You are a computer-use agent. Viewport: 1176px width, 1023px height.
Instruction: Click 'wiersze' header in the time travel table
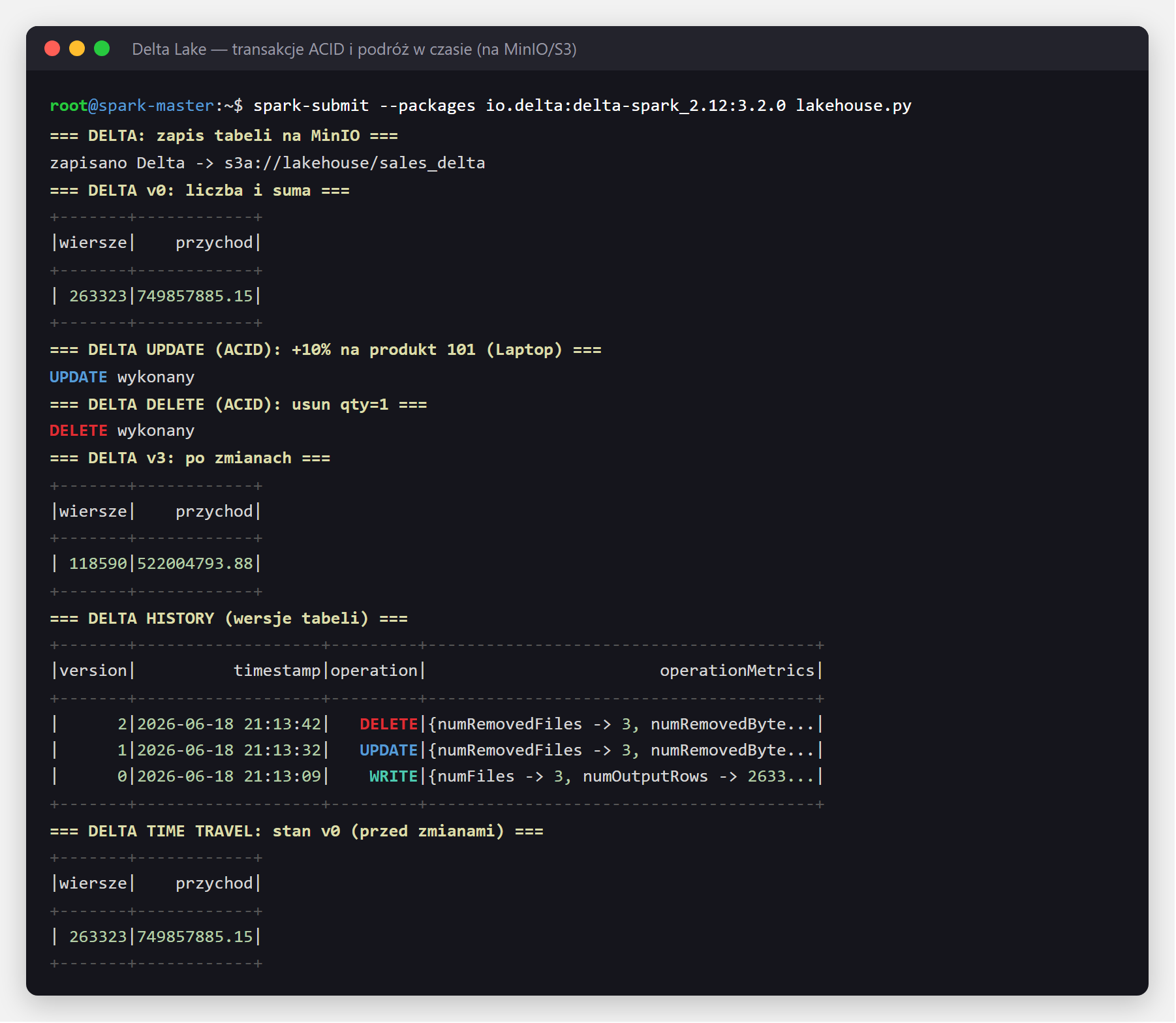pyautogui.click(x=93, y=883)
